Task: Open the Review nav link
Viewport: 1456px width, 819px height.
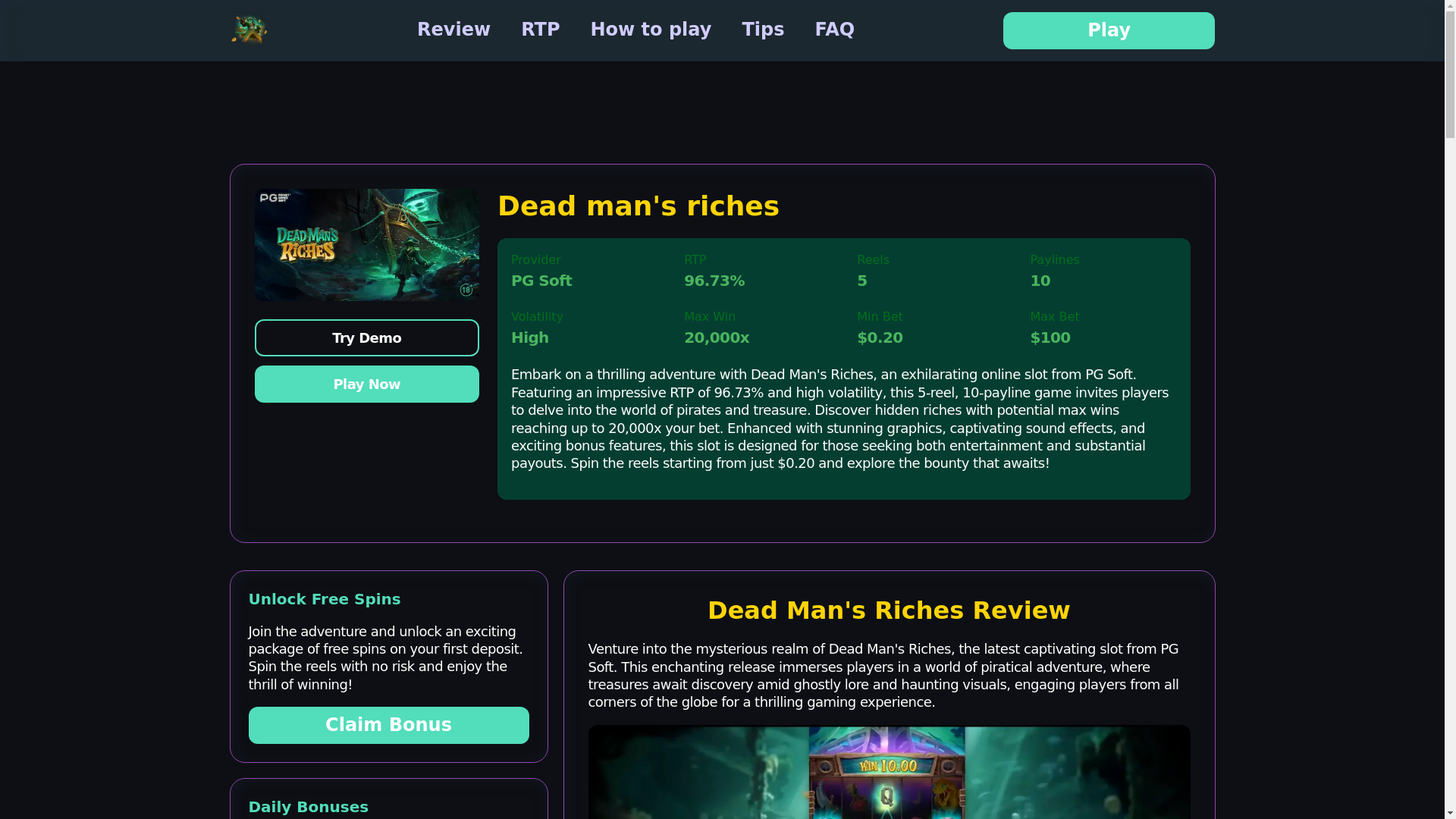Action: tap(453, 30)
